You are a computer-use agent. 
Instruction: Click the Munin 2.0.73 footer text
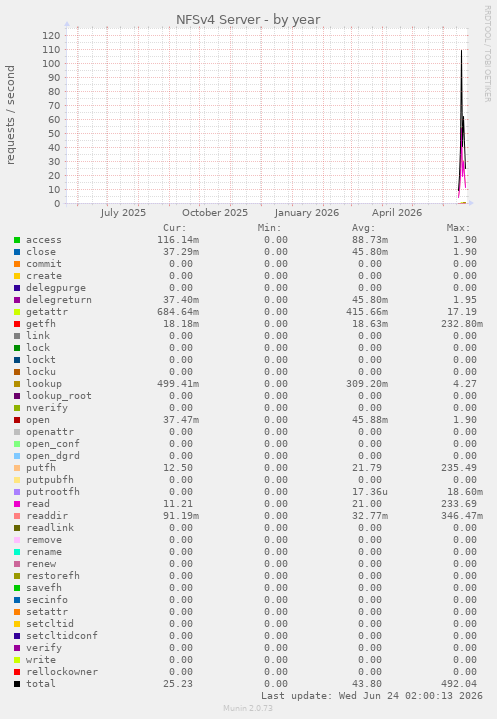(x=248, y=708)
